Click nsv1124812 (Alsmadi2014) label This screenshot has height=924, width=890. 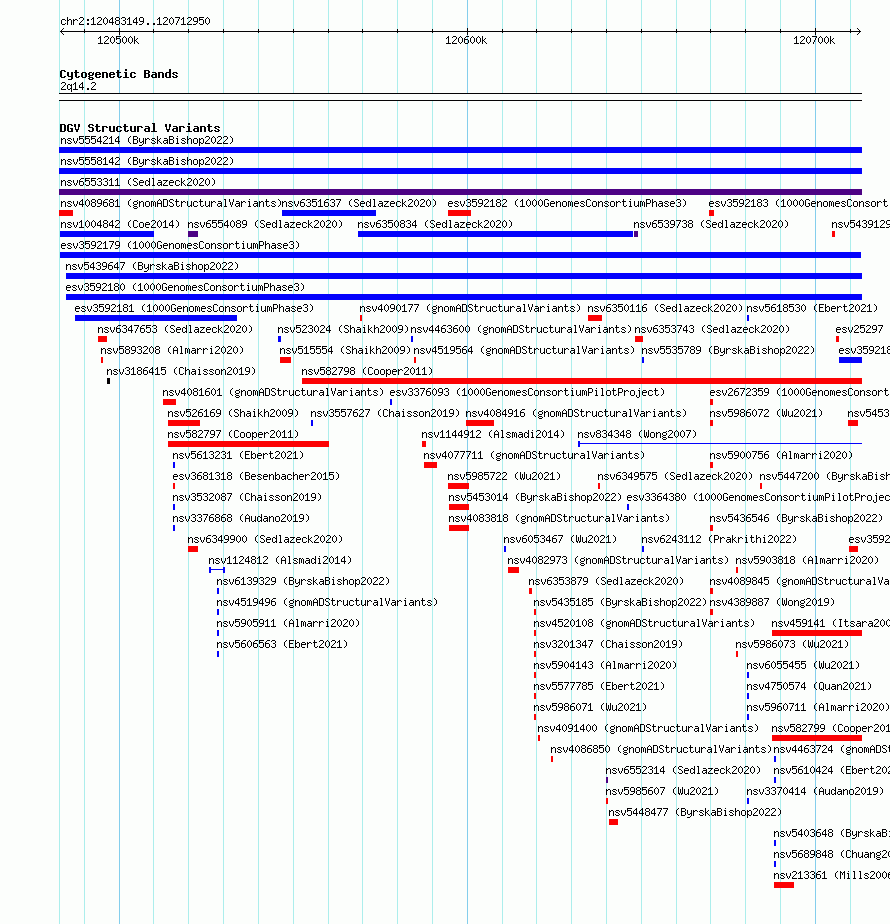tap(280, 560)
